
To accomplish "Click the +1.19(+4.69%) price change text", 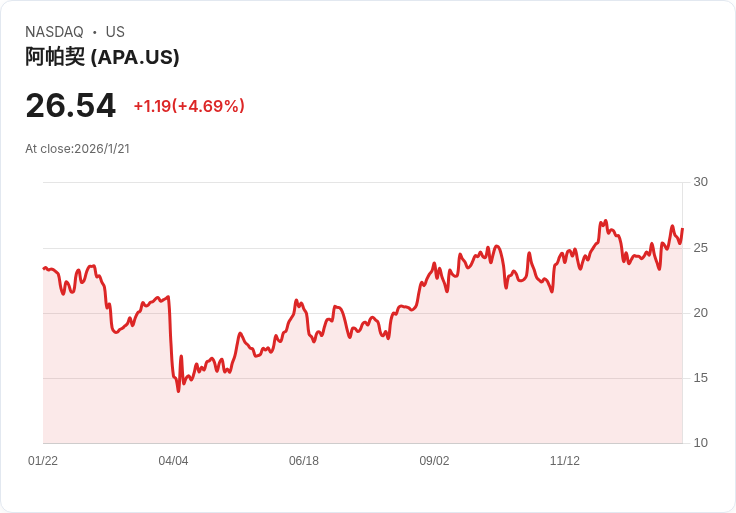I will (x=189, y=106).
